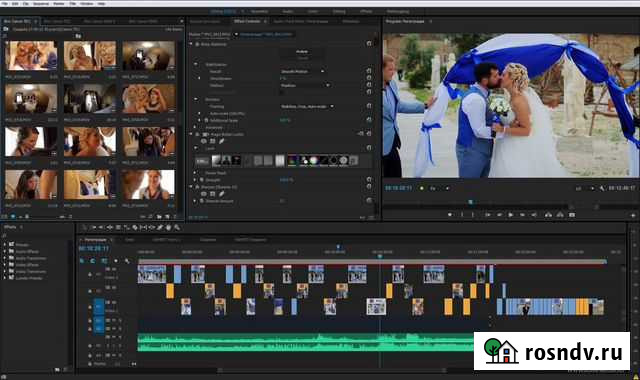Open the Sequence menu in the menu bar
The image size is (640, 380).
pos(41,3)
